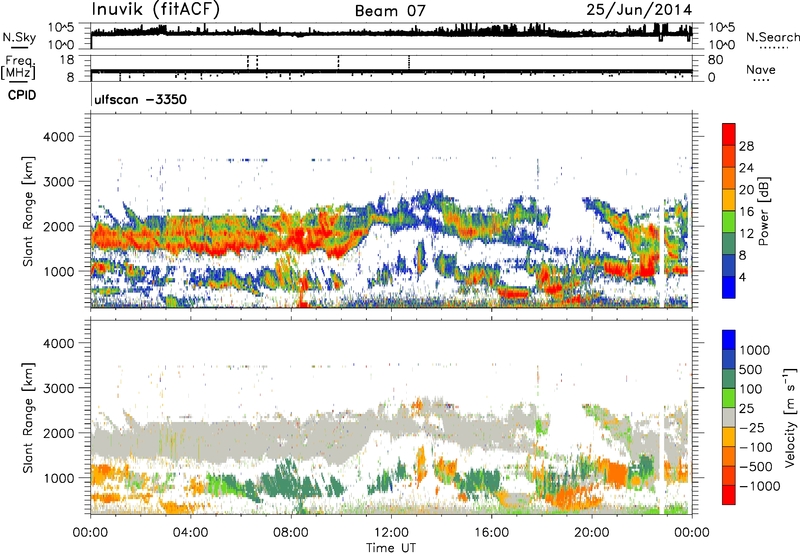Click the "4000" range tick of the power panel

58,137
